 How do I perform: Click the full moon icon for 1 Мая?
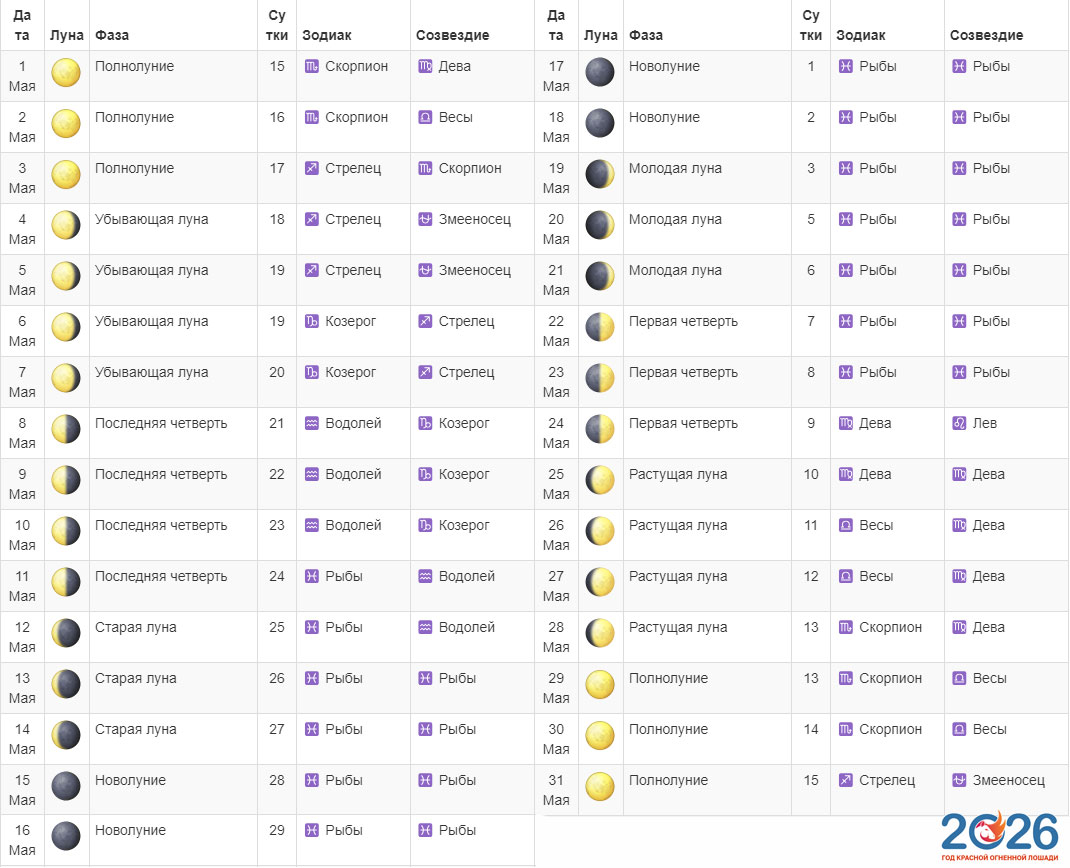pyautogui.click(x=66, y=72)
